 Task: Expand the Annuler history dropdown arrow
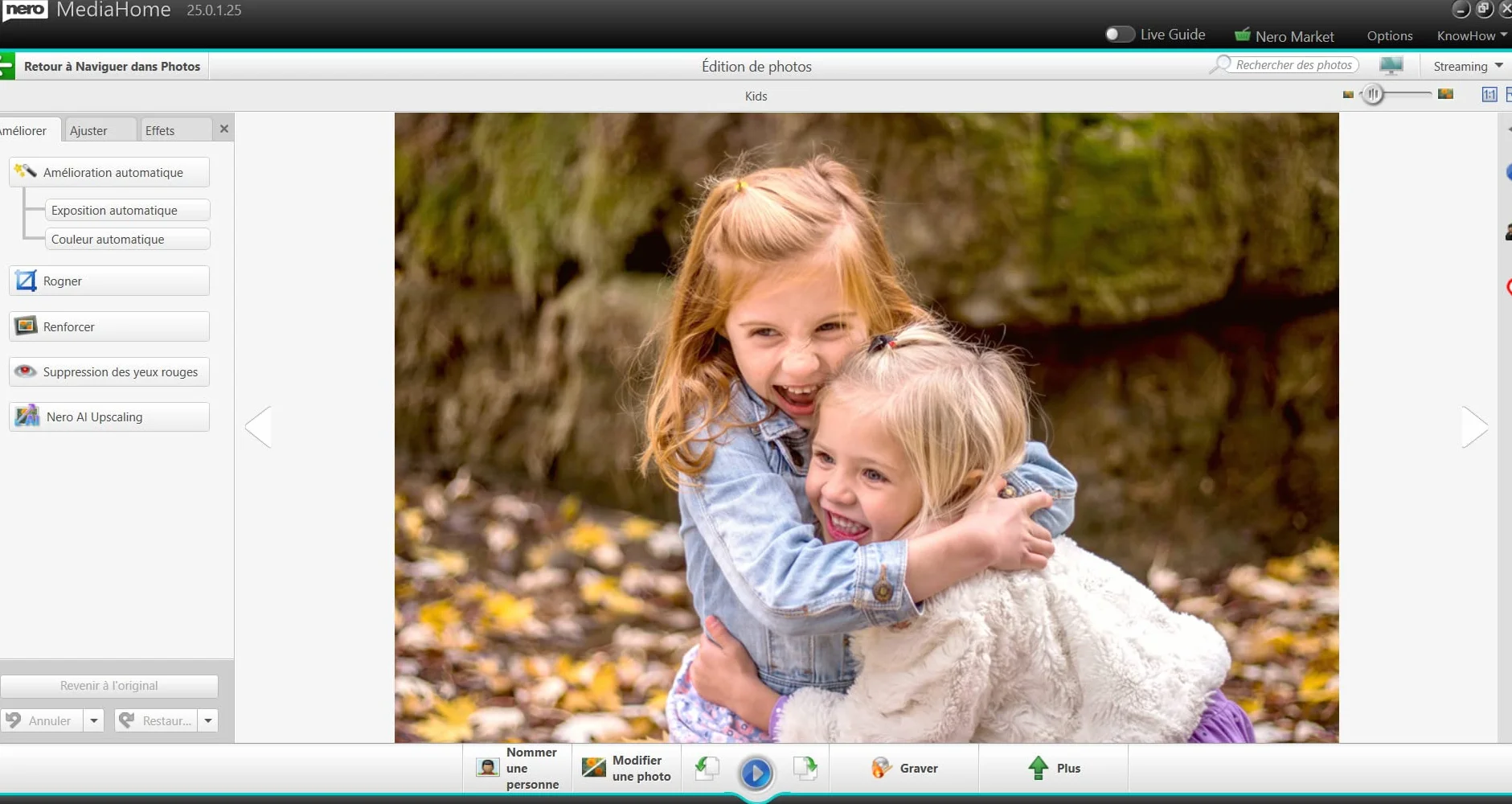coord(94,720)
